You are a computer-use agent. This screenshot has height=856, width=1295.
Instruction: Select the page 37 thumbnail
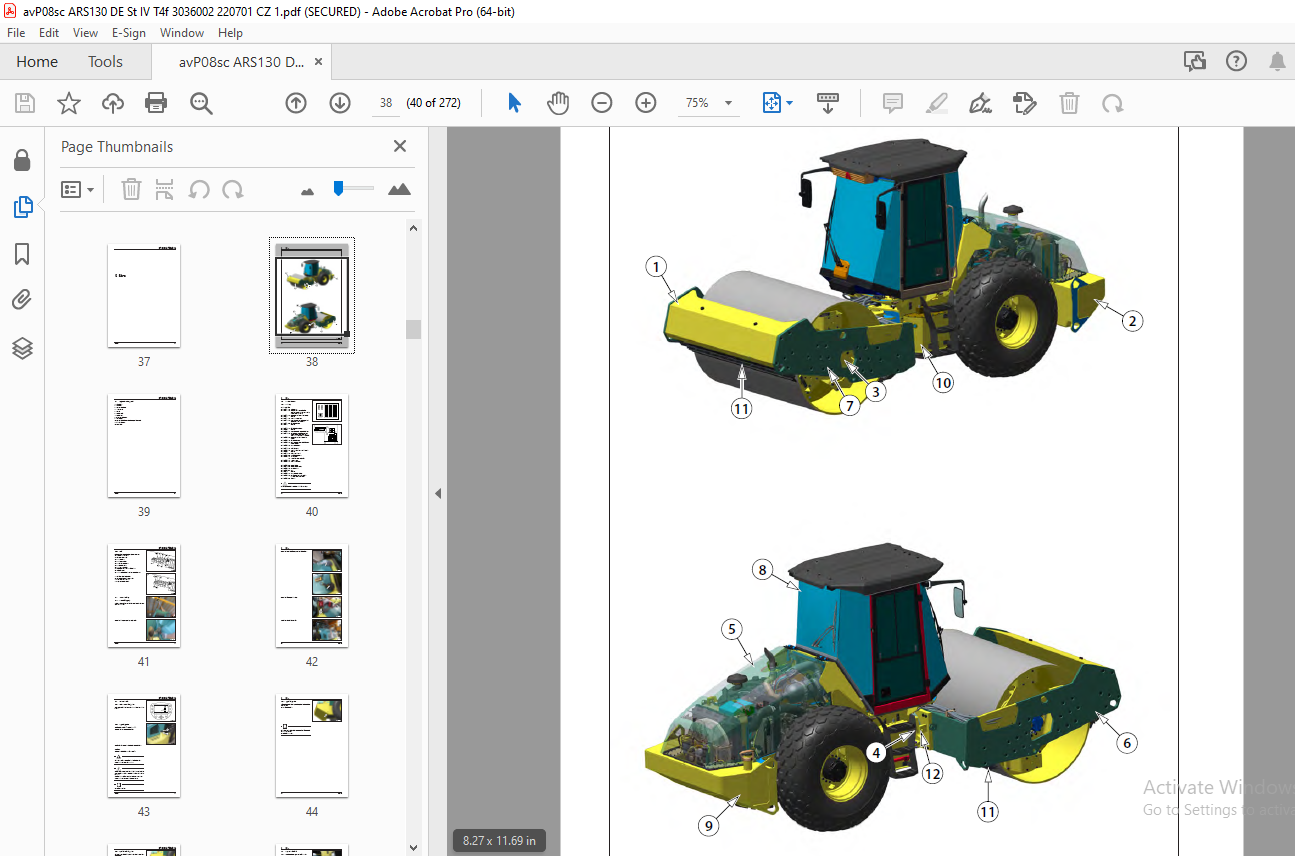pos(144,296)
